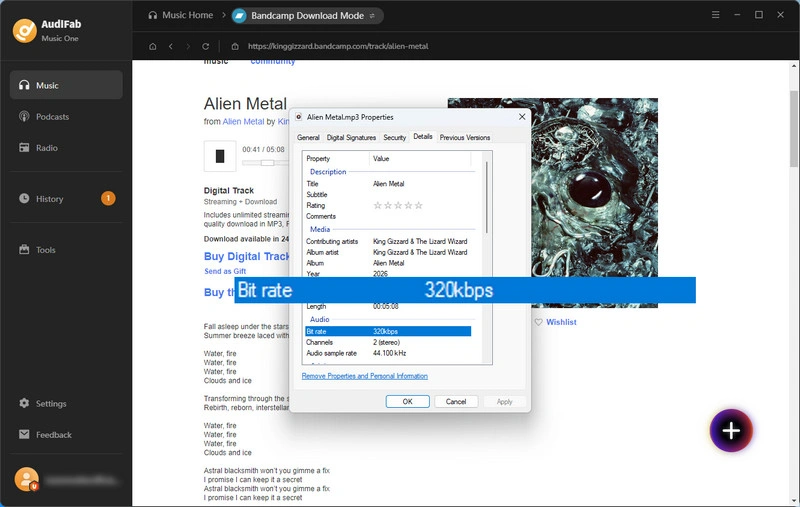Click the Send as Gift link

225,271
